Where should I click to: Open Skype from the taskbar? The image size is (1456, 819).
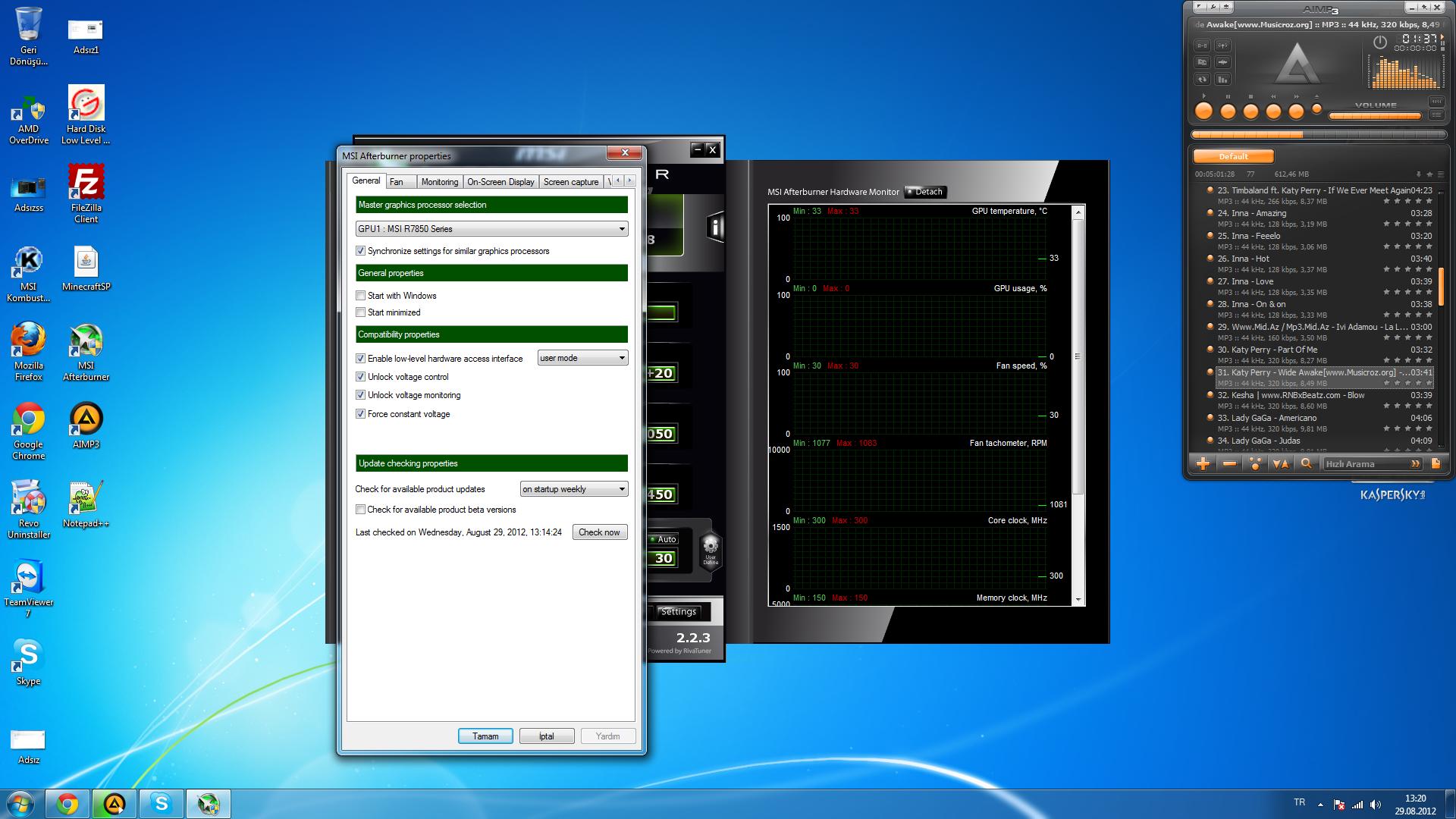[161, 804]
